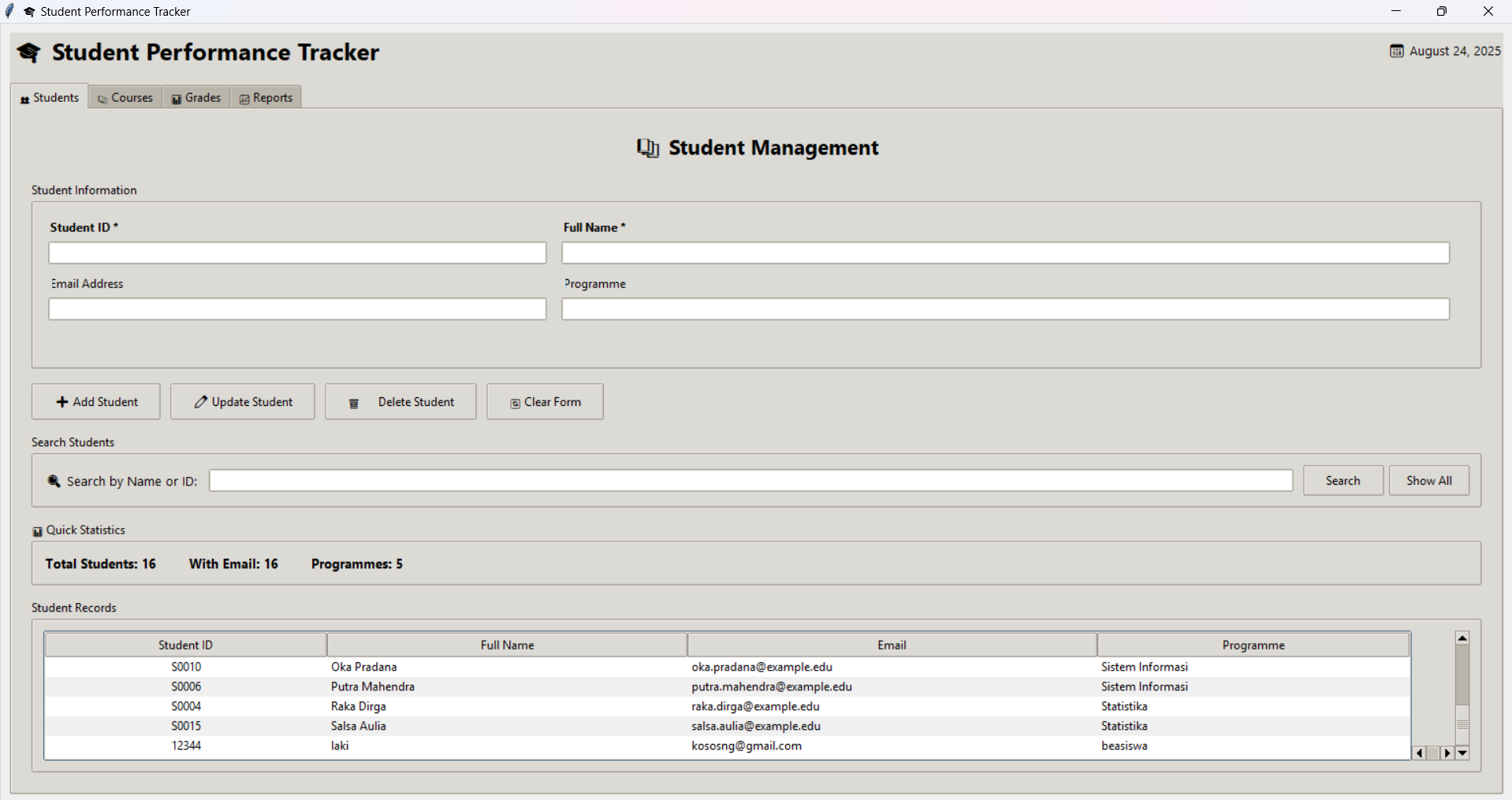Click the bar chart icon beside Quick Statistics
The height and width of the screenshot is (800, 1512).
[x=37, y=530]
